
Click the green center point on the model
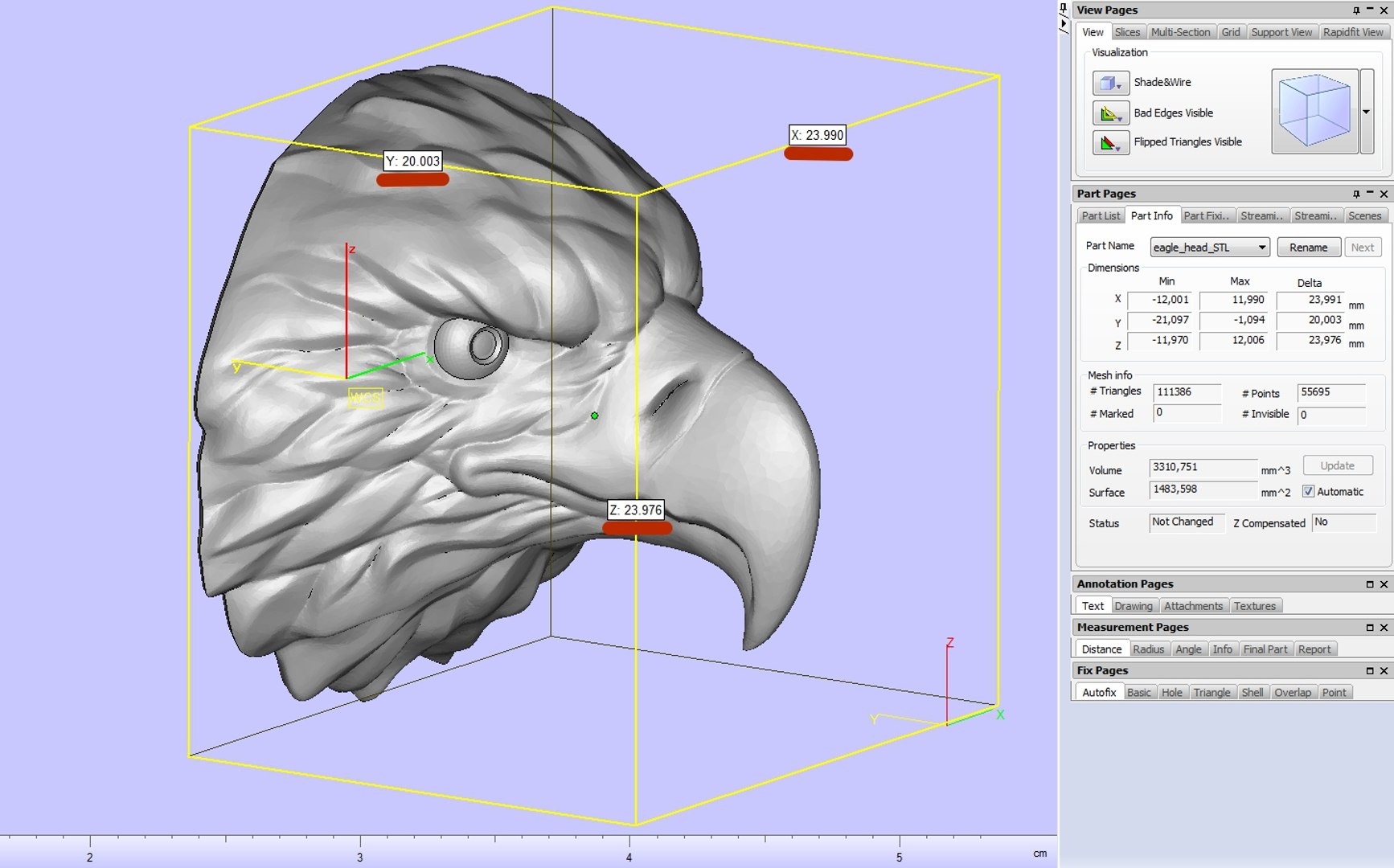pos(594,416)
